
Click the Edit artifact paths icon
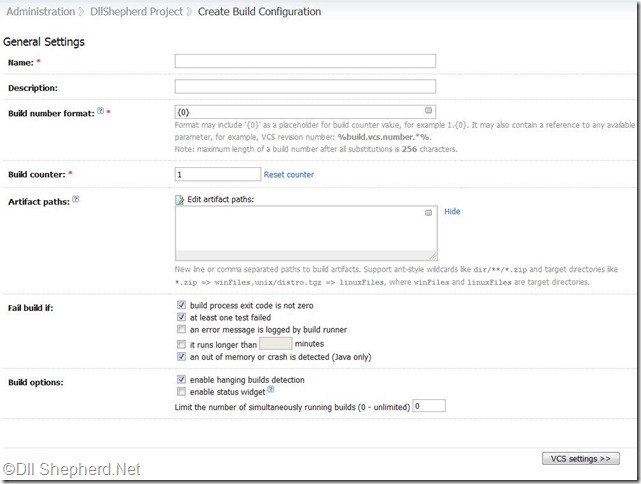pos(180,200)
